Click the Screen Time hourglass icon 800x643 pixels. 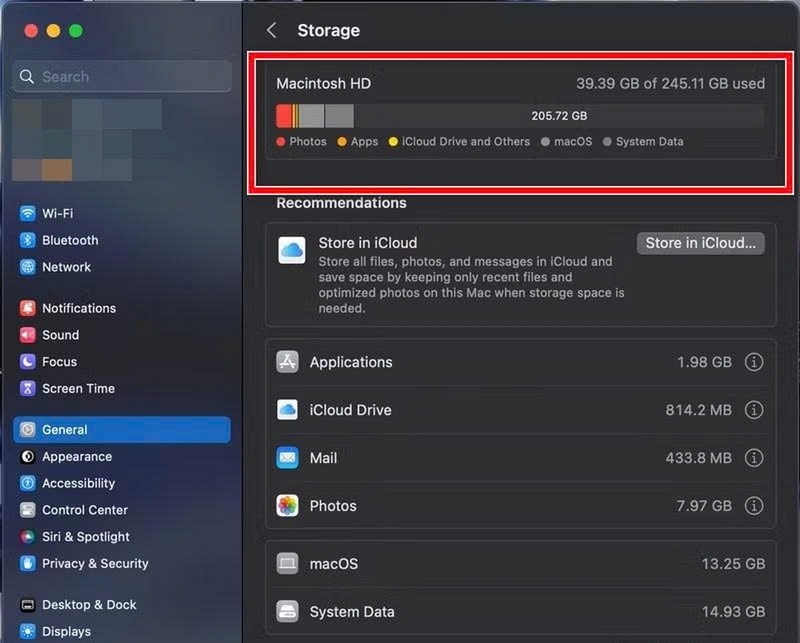point(28,388)
